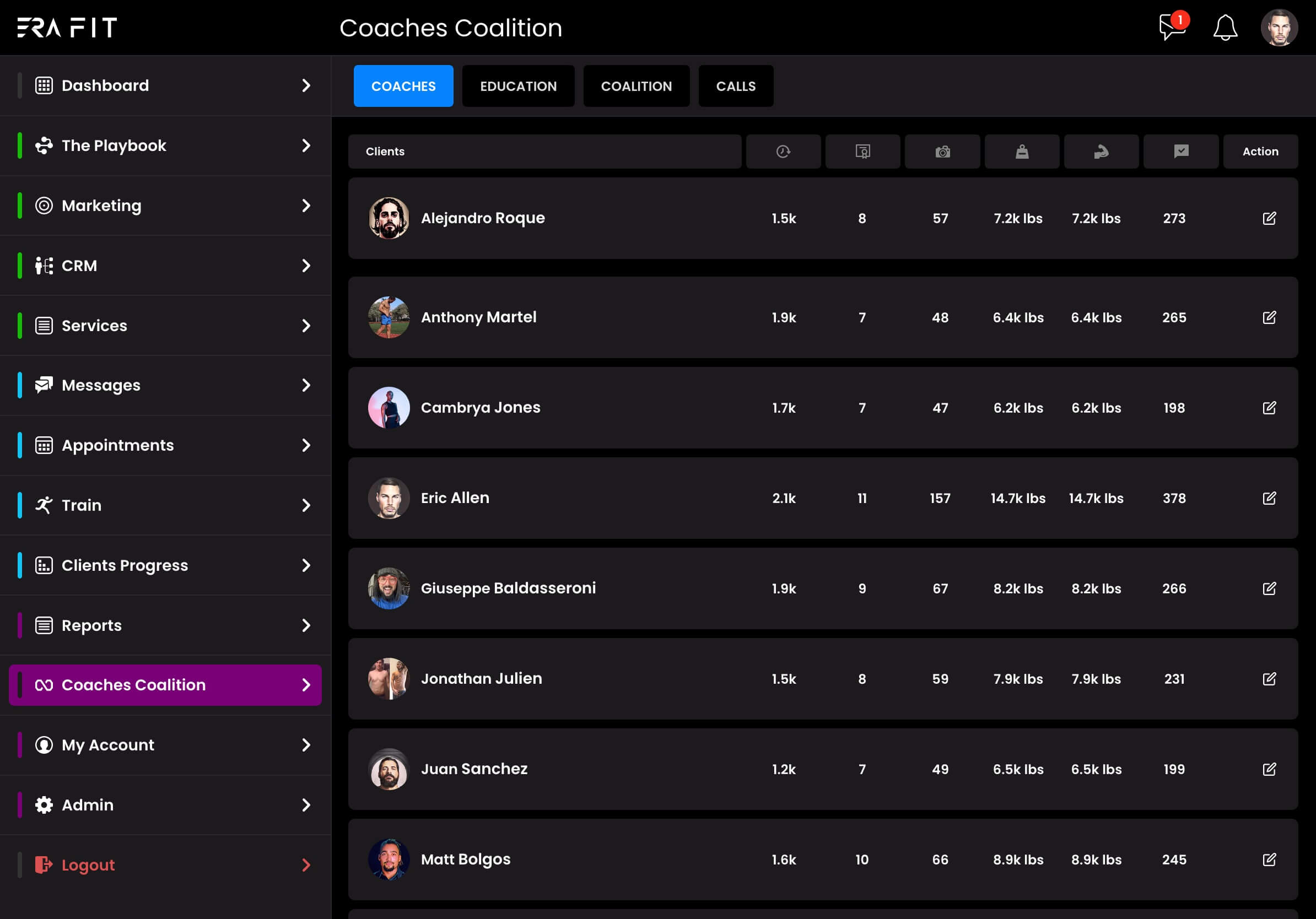Click the Appointments calendar icon
The height and width of the screenshot is (919, 1316).
[44, 445]
